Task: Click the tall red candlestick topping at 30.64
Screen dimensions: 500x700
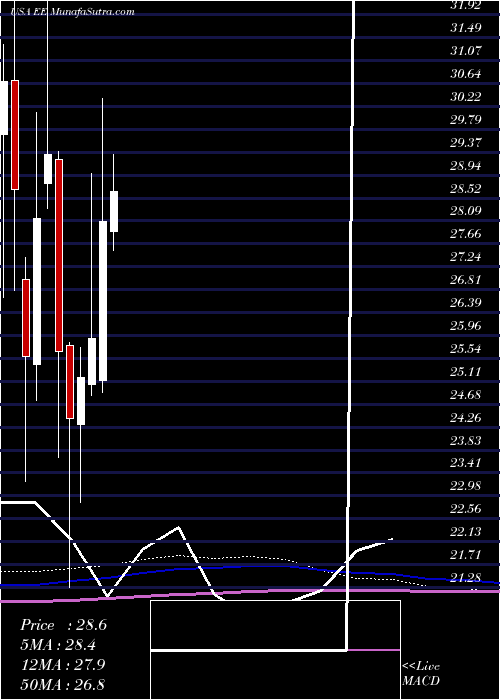Action: 15,135
